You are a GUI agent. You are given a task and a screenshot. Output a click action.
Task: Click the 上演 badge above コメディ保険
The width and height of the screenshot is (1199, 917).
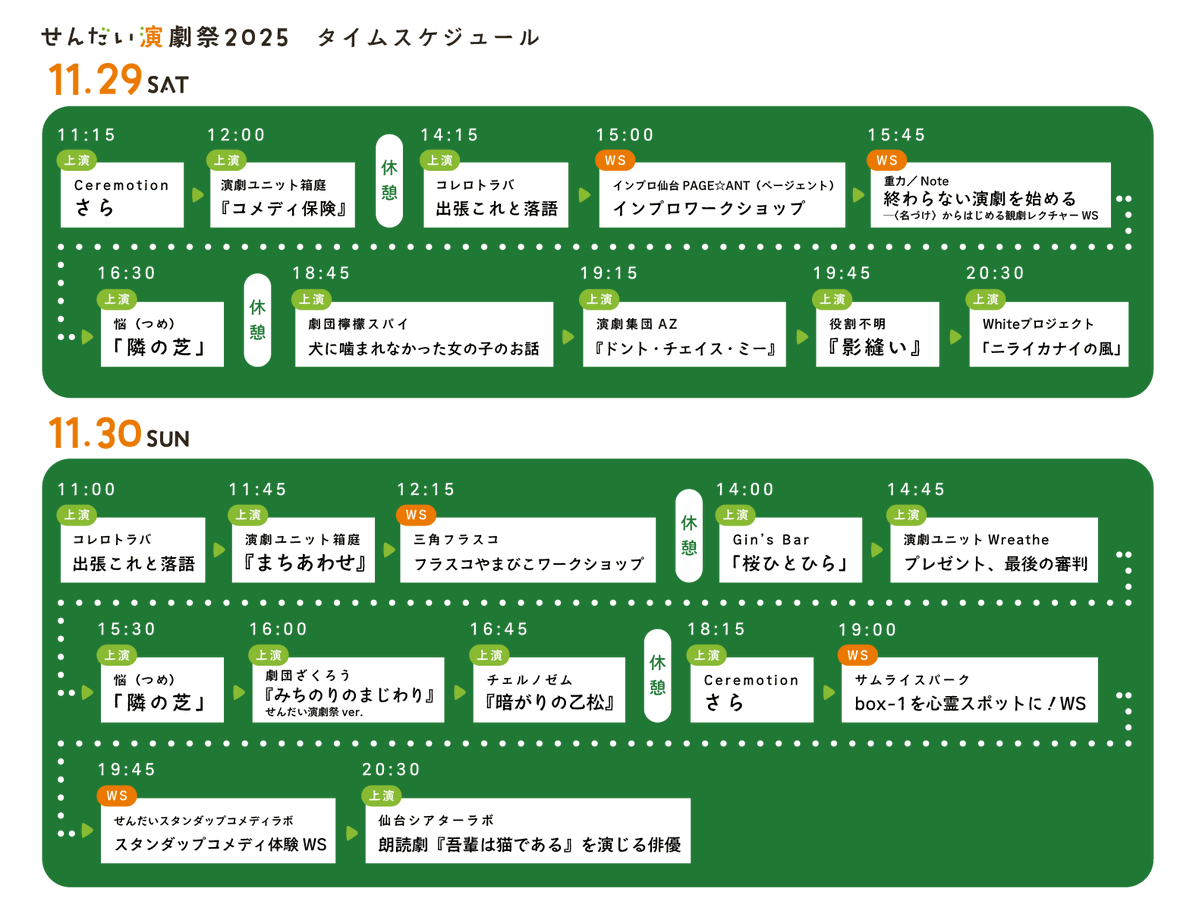(226, 160)
